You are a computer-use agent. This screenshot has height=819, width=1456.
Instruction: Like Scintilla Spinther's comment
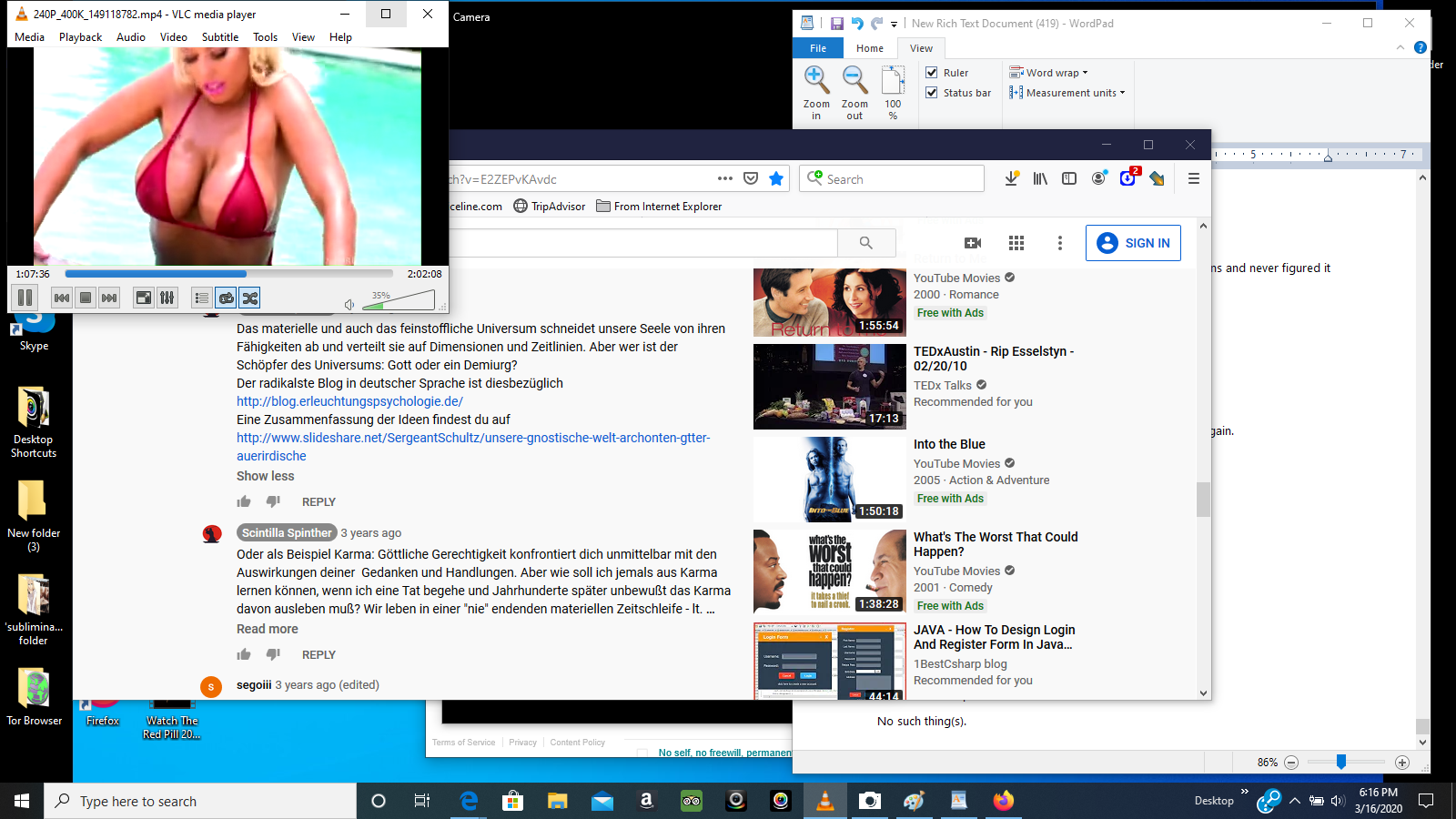(244, 654)
